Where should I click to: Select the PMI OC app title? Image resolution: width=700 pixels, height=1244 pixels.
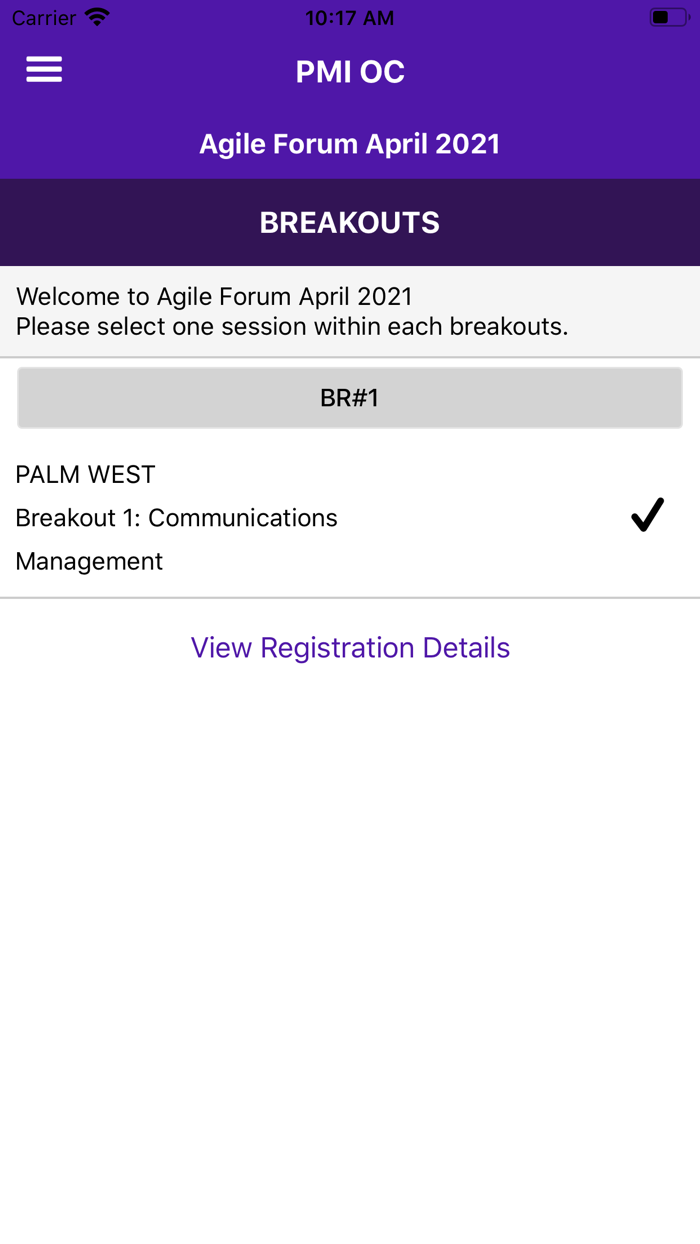349,71
